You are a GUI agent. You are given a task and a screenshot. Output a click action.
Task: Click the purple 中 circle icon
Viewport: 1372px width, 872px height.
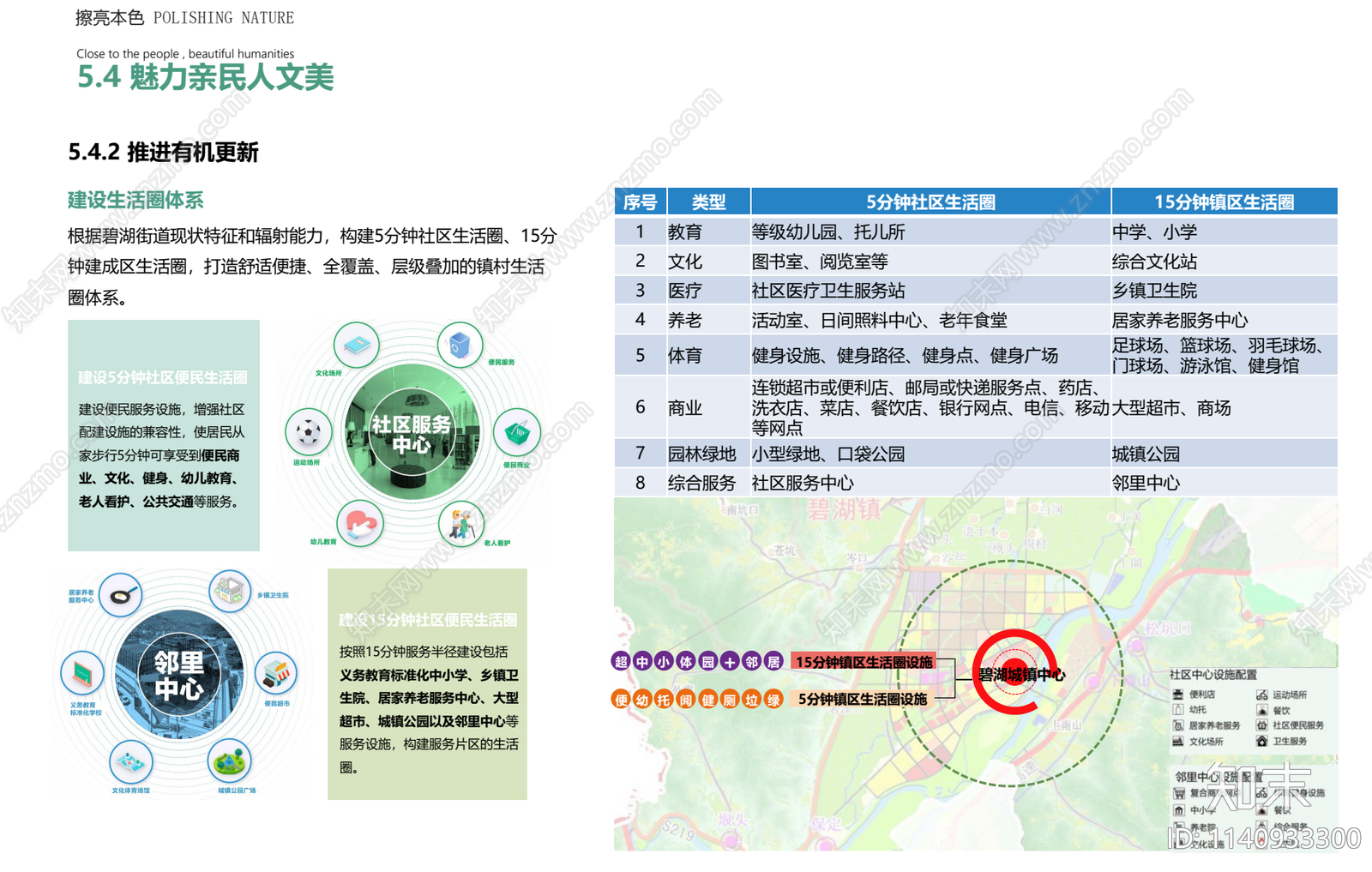642,661
